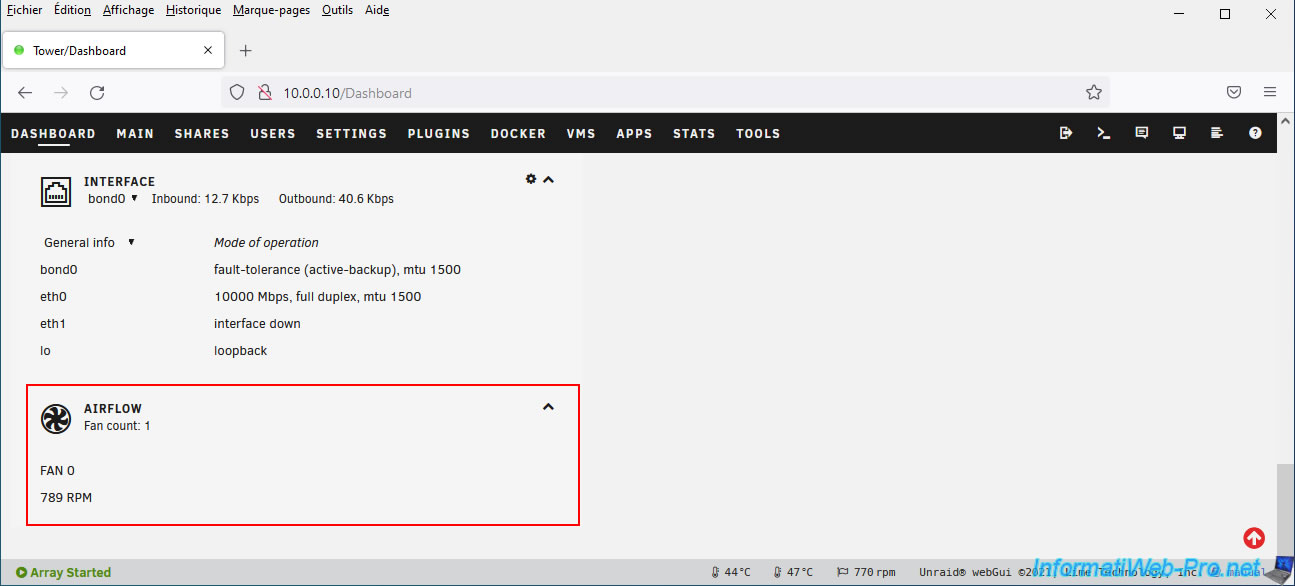Viewport: 1295px width, 586px height.
Task: Open the system log icon
Action: [x=1217, y=133]
